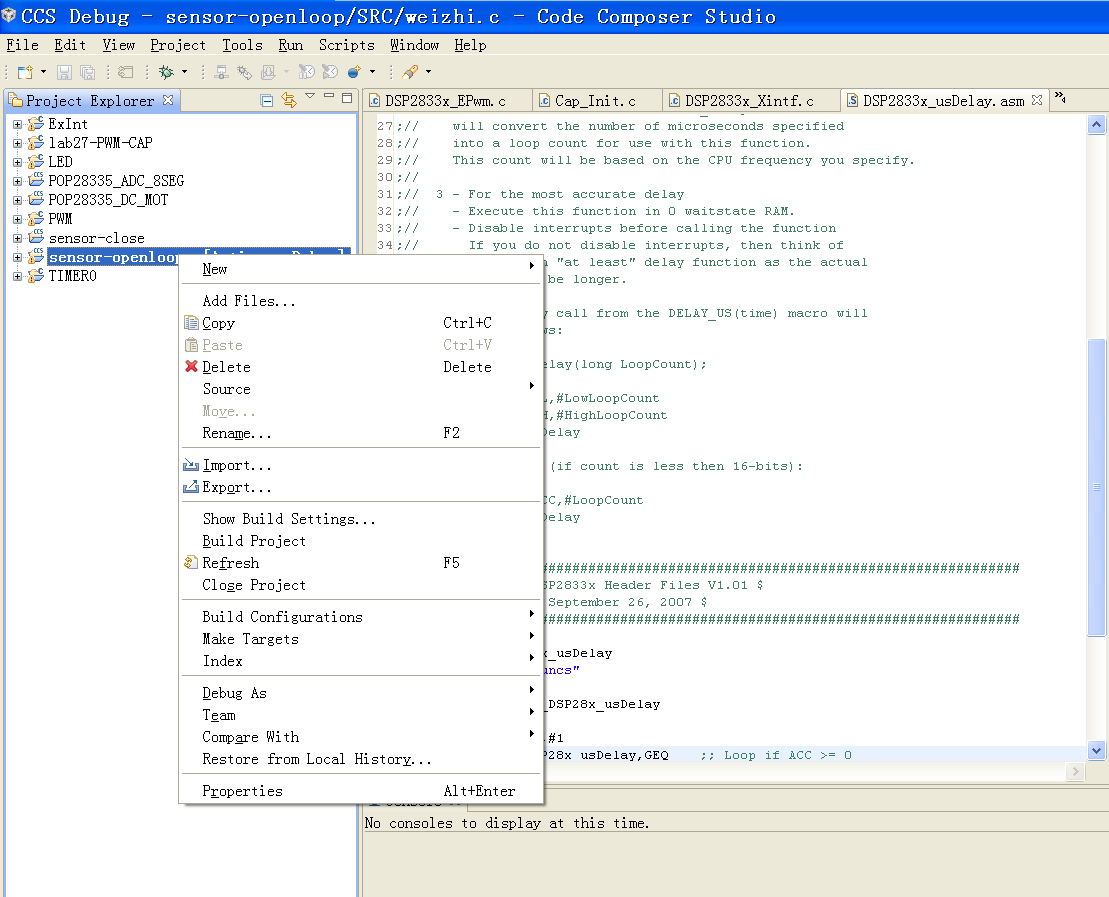Expand the ExInt project node

[18, 125]
